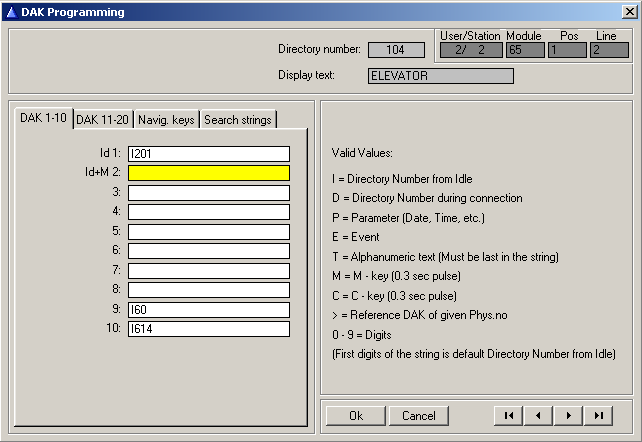Go to the previous record arrow button
This screenshot has width=642, height=442.
(539, 415)
